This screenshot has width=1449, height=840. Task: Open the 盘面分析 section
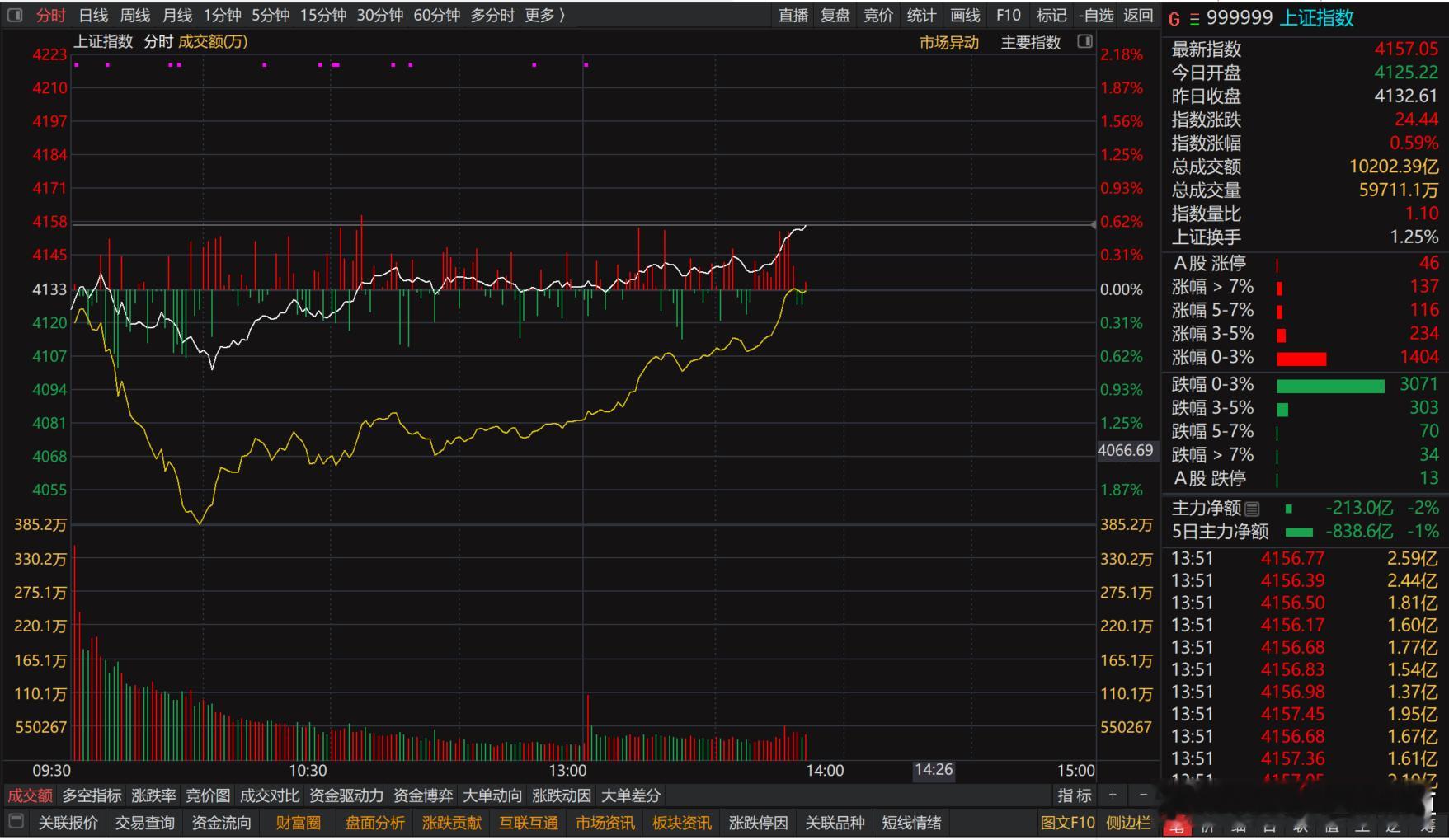coord(375,823)
